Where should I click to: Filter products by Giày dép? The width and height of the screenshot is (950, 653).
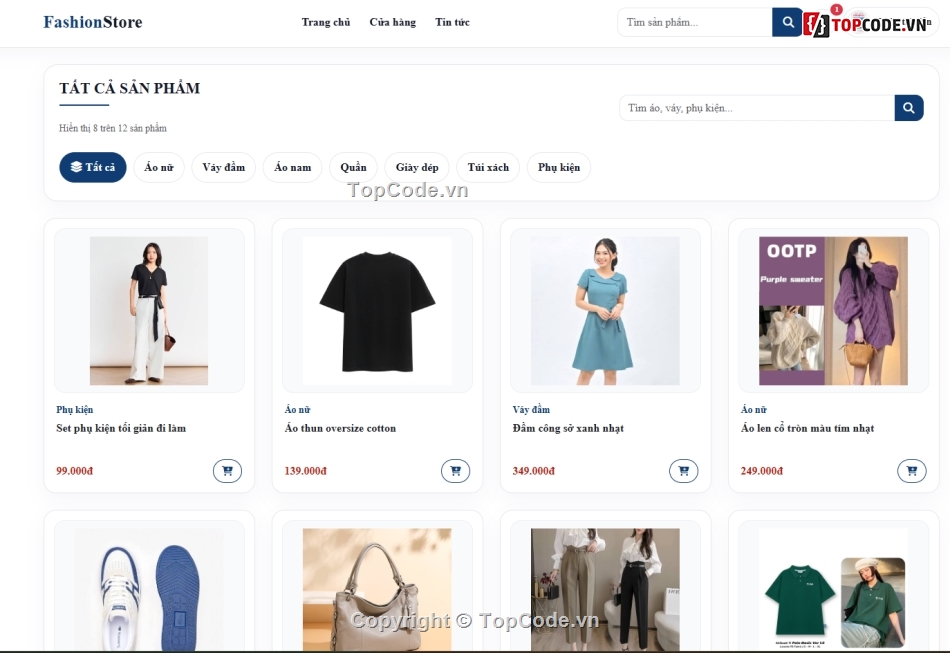click(417, 167)
